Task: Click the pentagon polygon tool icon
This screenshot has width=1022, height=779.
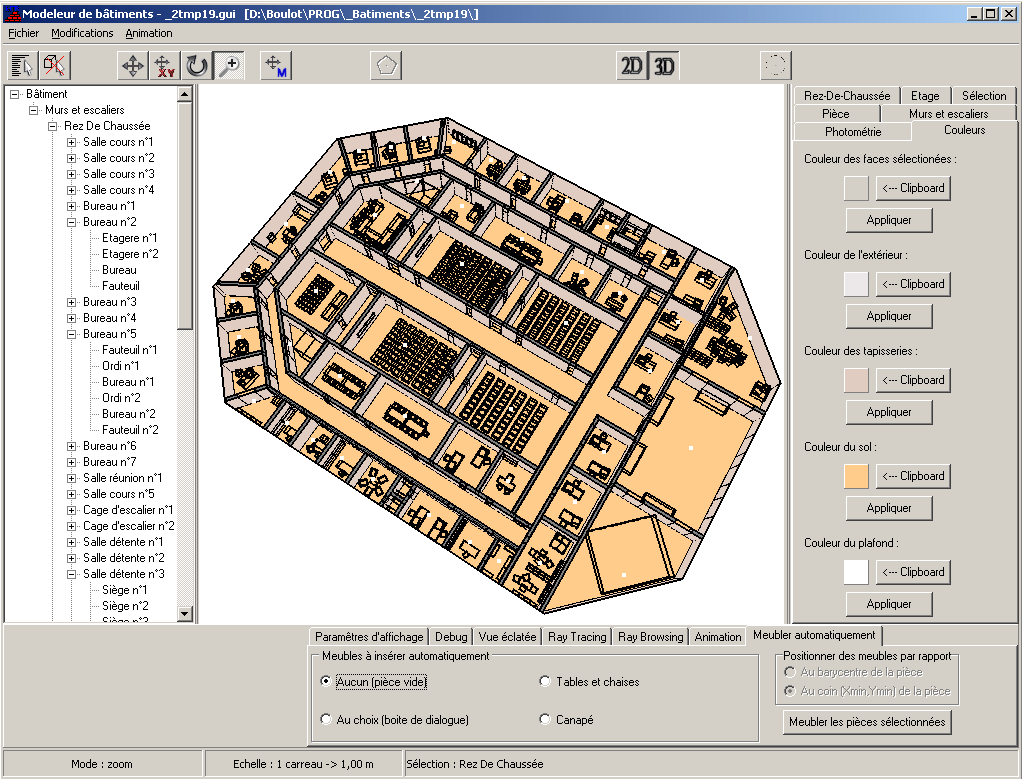Action: click(386, 66)
